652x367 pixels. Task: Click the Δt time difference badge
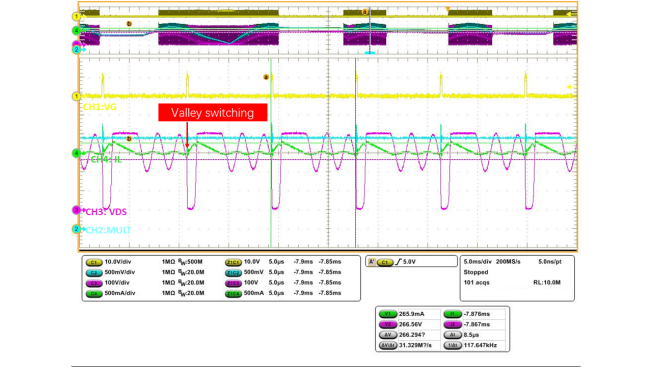coord(452,335)
